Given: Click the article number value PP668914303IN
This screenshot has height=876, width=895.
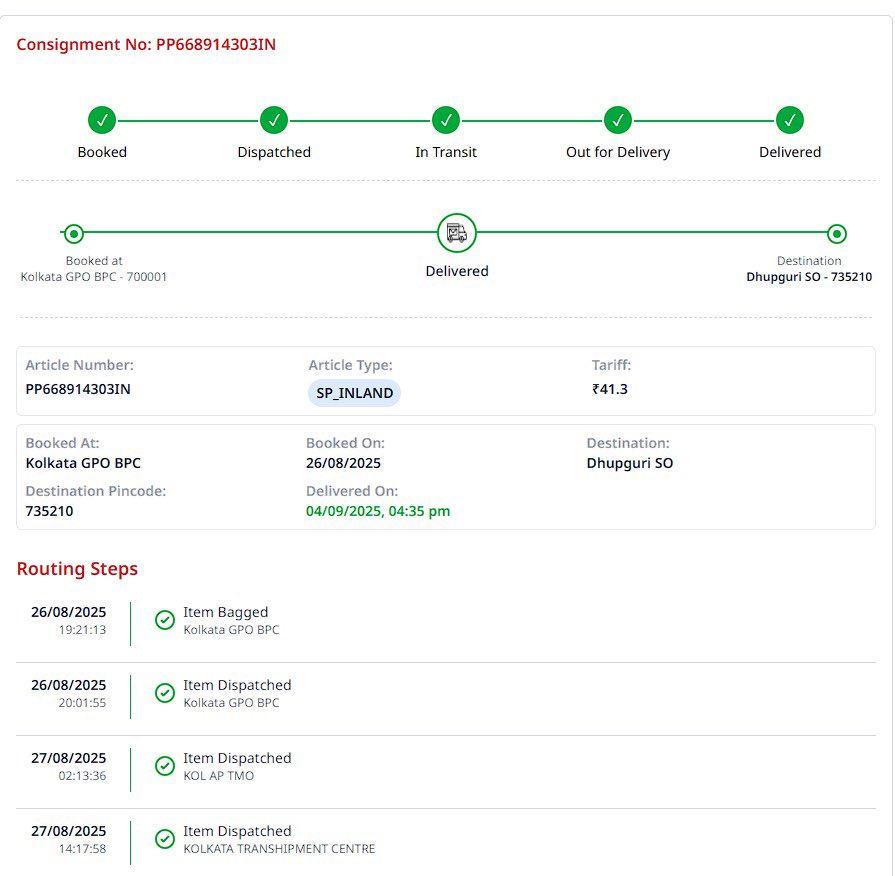Looking at the screenshot, I should point(78,389).
